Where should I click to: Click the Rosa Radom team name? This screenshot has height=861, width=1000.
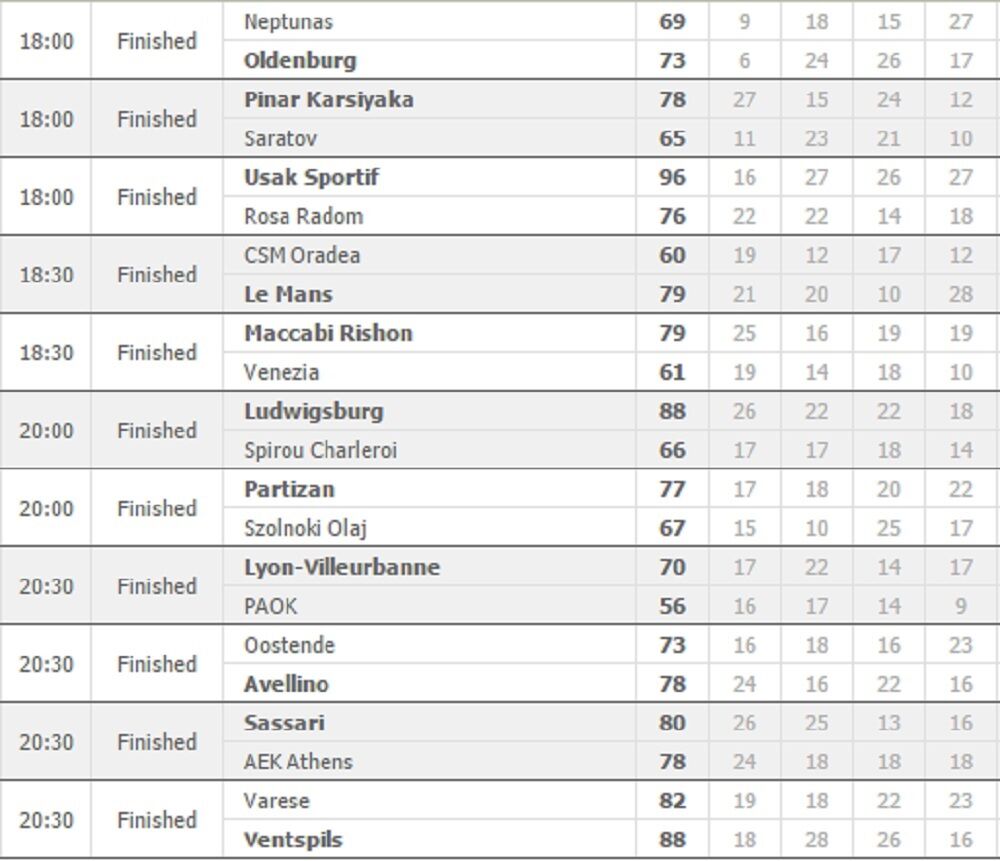tap(303, 217)
